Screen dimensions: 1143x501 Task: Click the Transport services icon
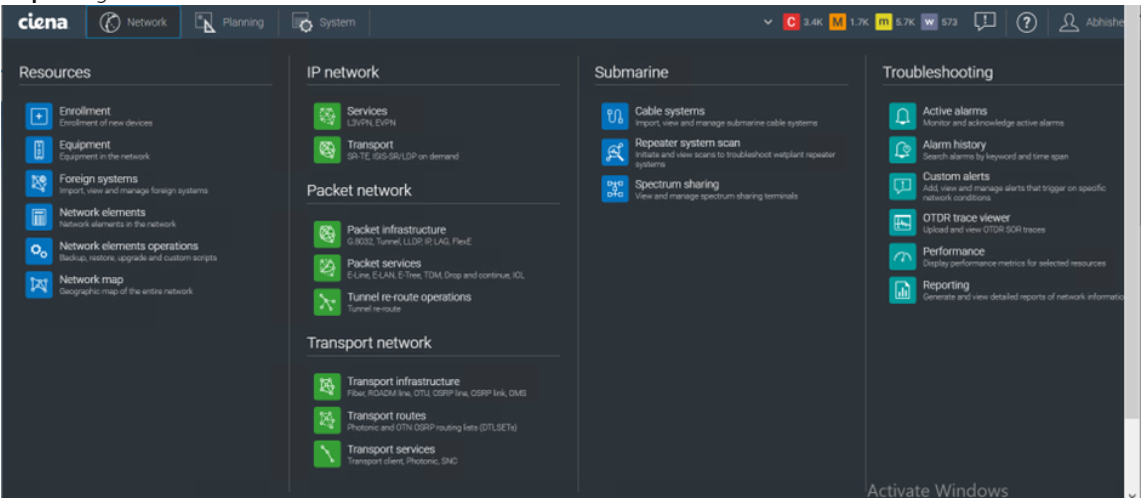pos(327,454)
